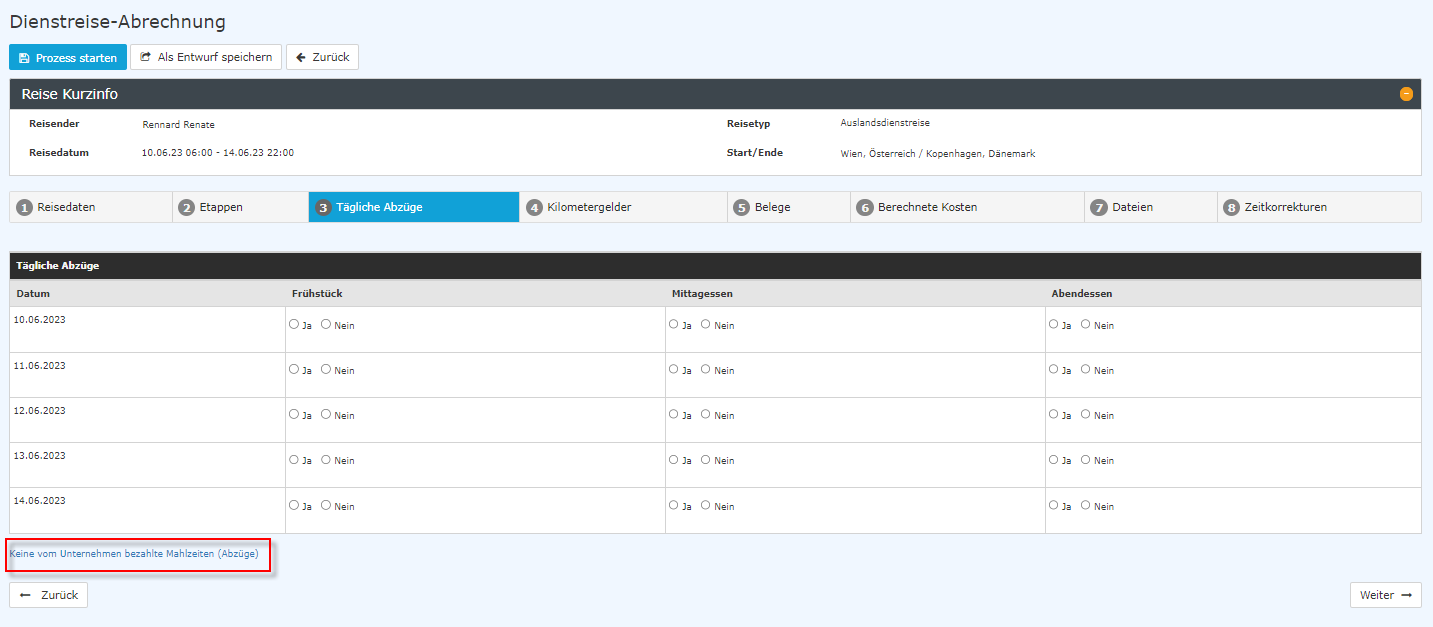Screen dimensions: 1433x627
Task: Click Keine vom Unternehmen bezahlte Mahlzeiten link
Action: 134,553
